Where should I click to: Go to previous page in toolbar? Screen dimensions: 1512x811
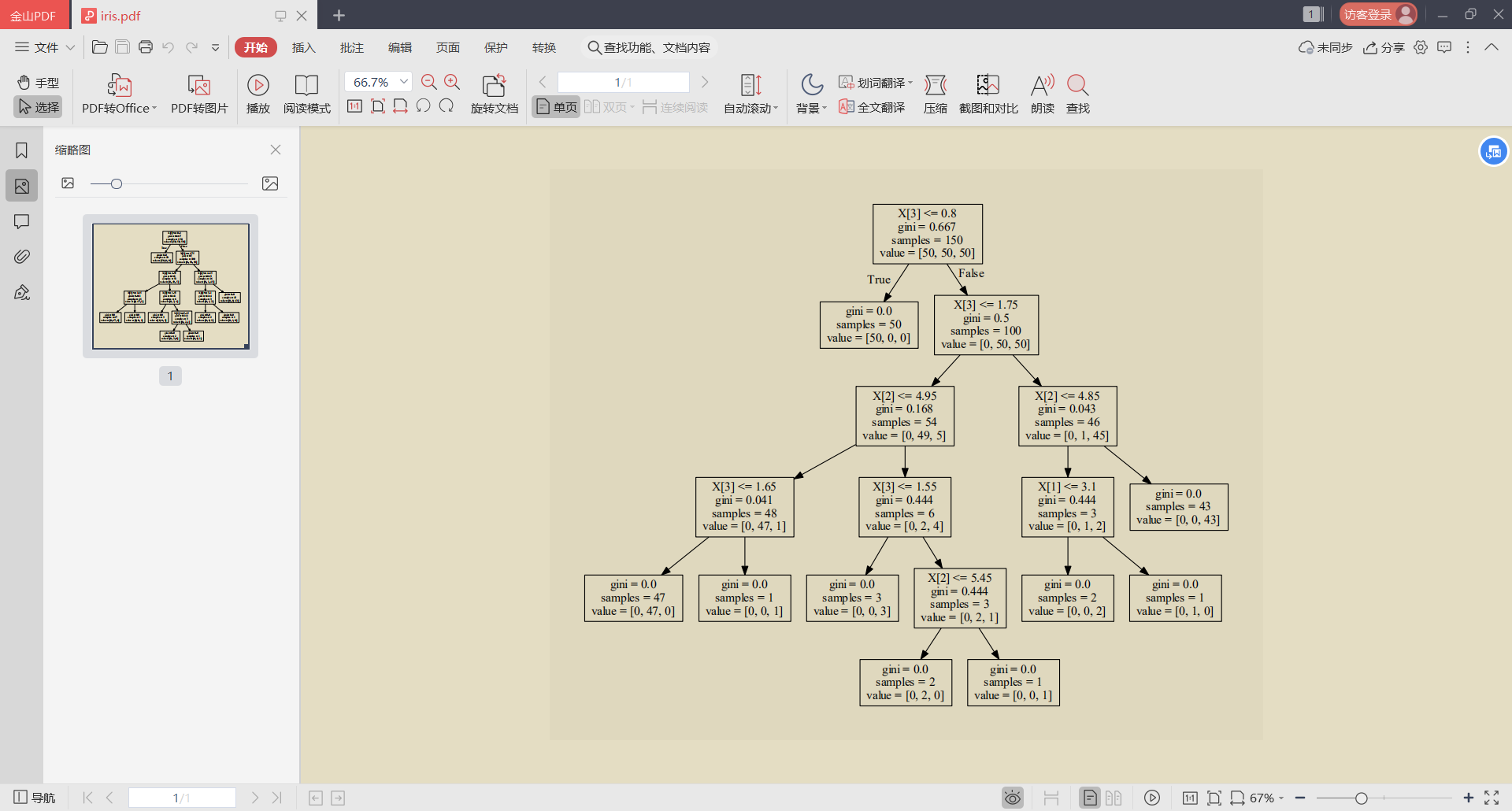[543, 82]
